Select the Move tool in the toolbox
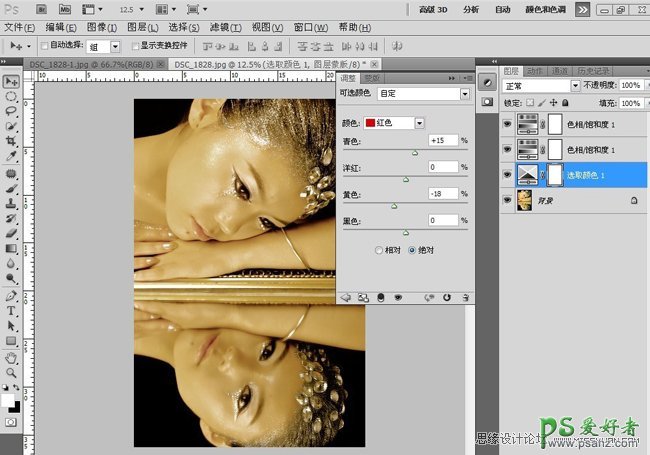Screen dimensions: 650x455 tap(11, 82)
